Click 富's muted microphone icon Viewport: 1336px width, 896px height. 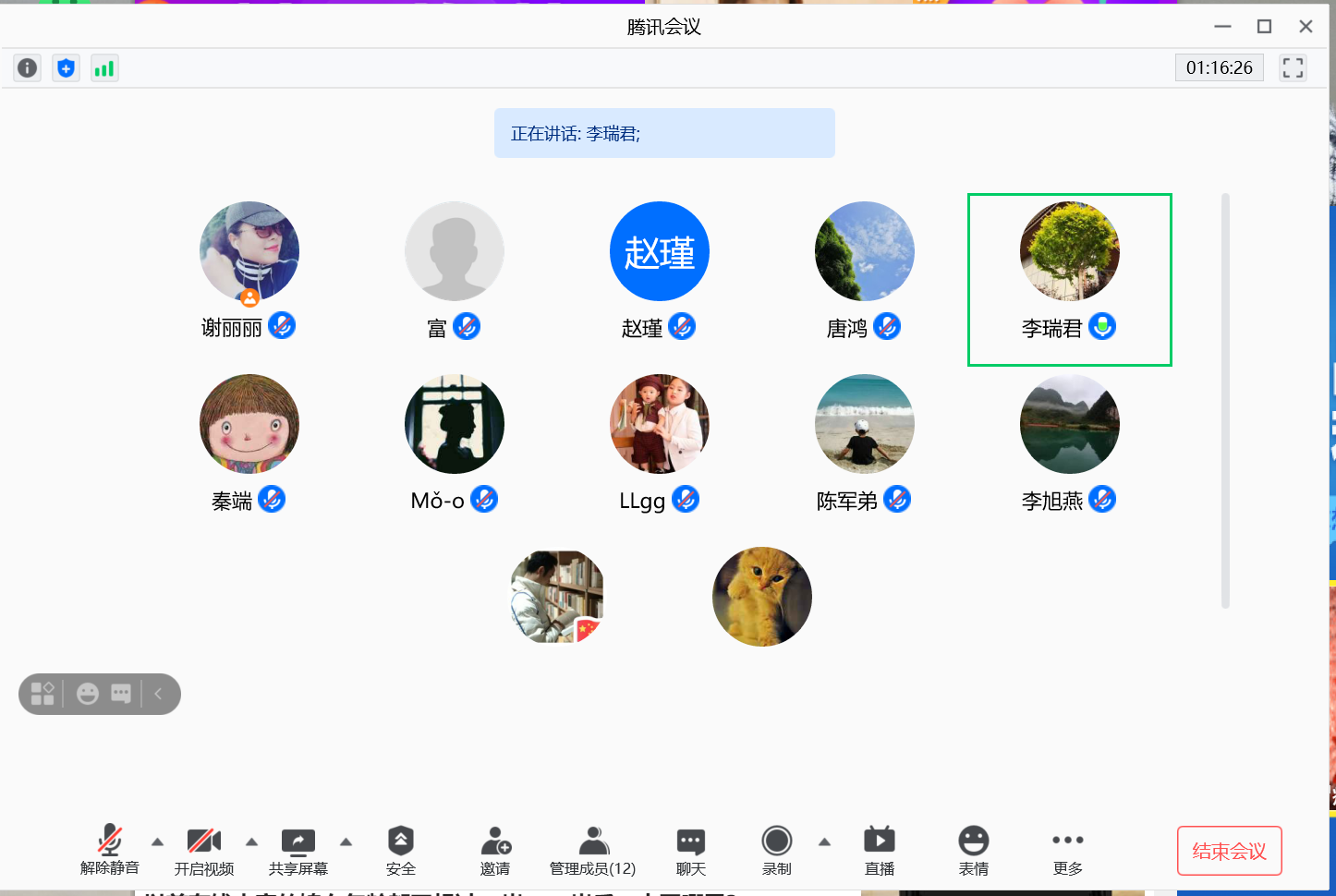click(467, 326)
